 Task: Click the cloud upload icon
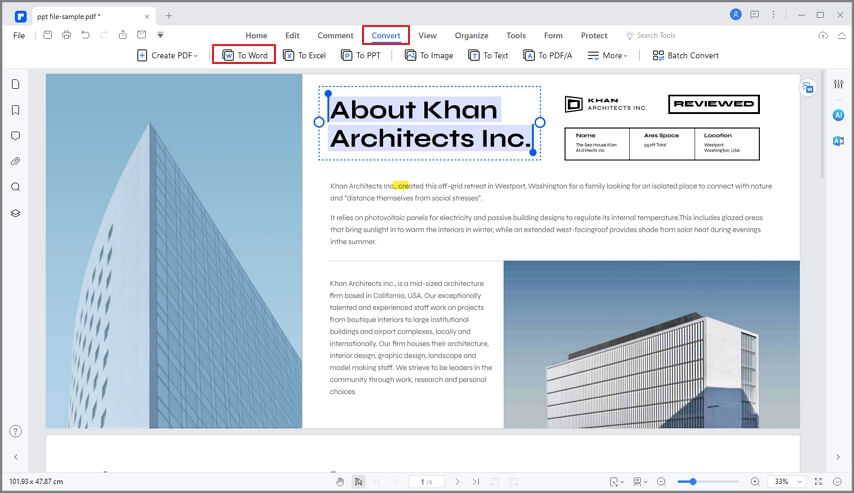[x=823, y=35]
